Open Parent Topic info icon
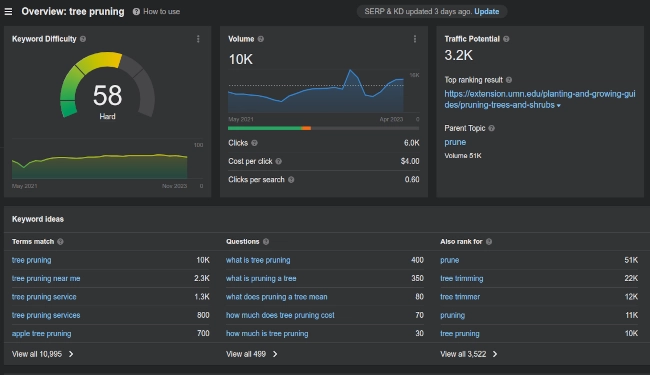The height and width of the screenshot is (375, 650). pyautogui.click(x=492, y=128)
